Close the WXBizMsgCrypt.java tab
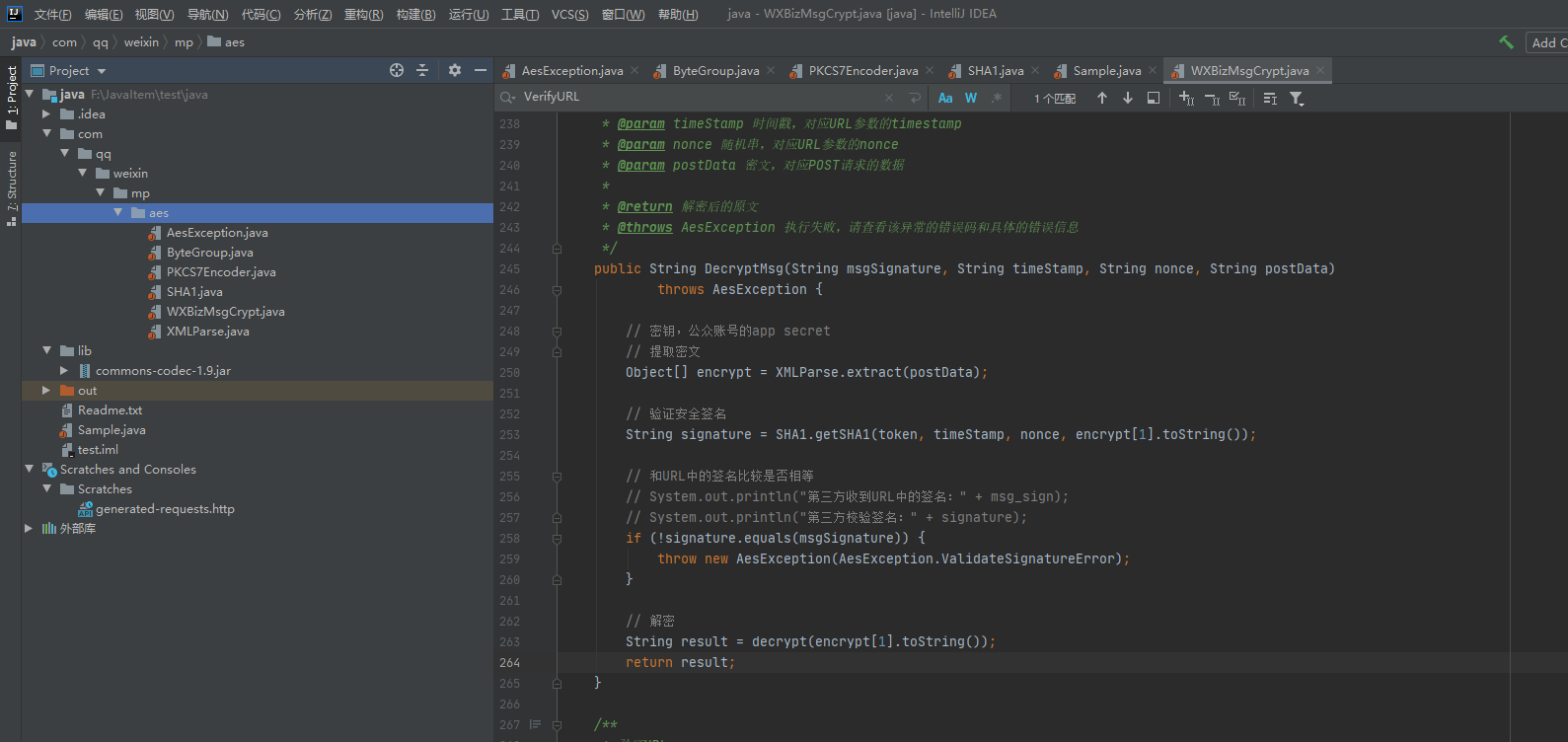Viewport: 1568px width, 742px height. pyautogui.click(x=1320, y=70)
